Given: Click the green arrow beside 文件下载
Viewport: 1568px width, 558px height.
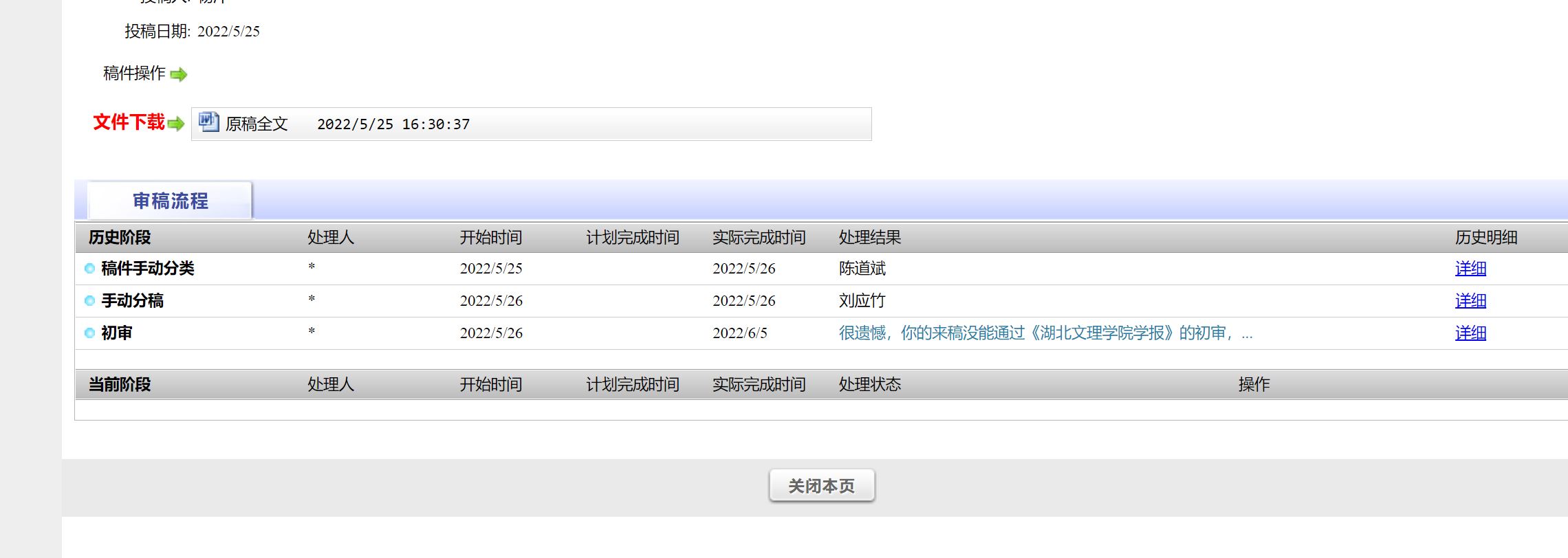Looking at the screenshot, I should (176, 124).
